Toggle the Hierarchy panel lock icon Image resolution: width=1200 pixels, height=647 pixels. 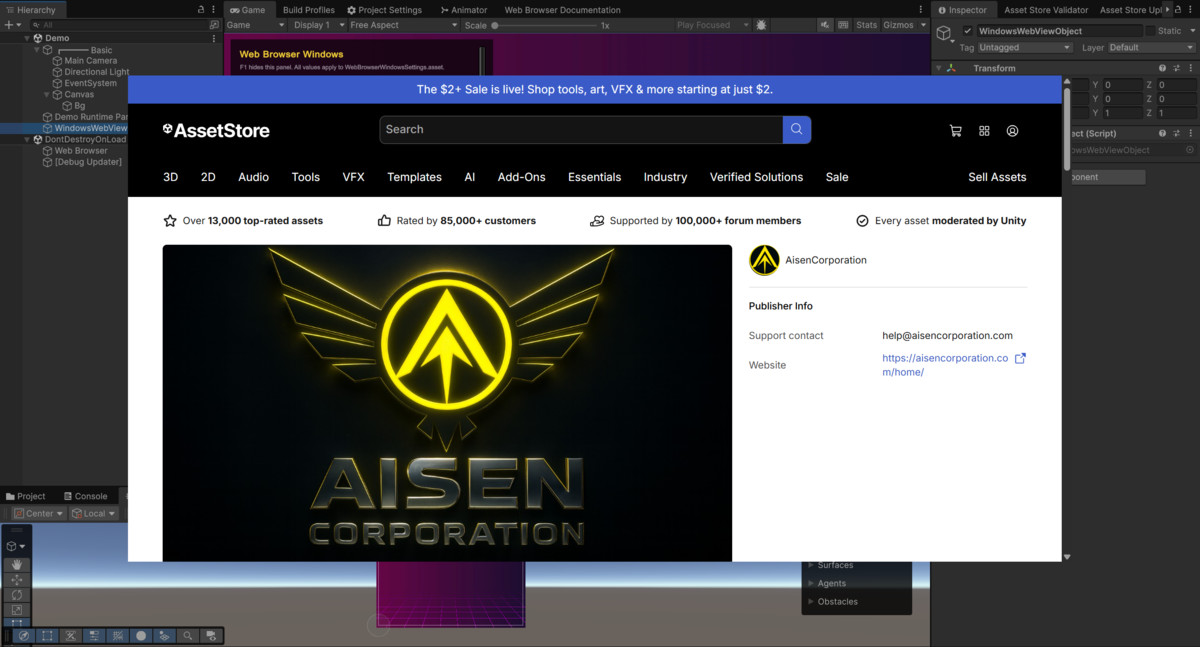(x=201, y=9)
